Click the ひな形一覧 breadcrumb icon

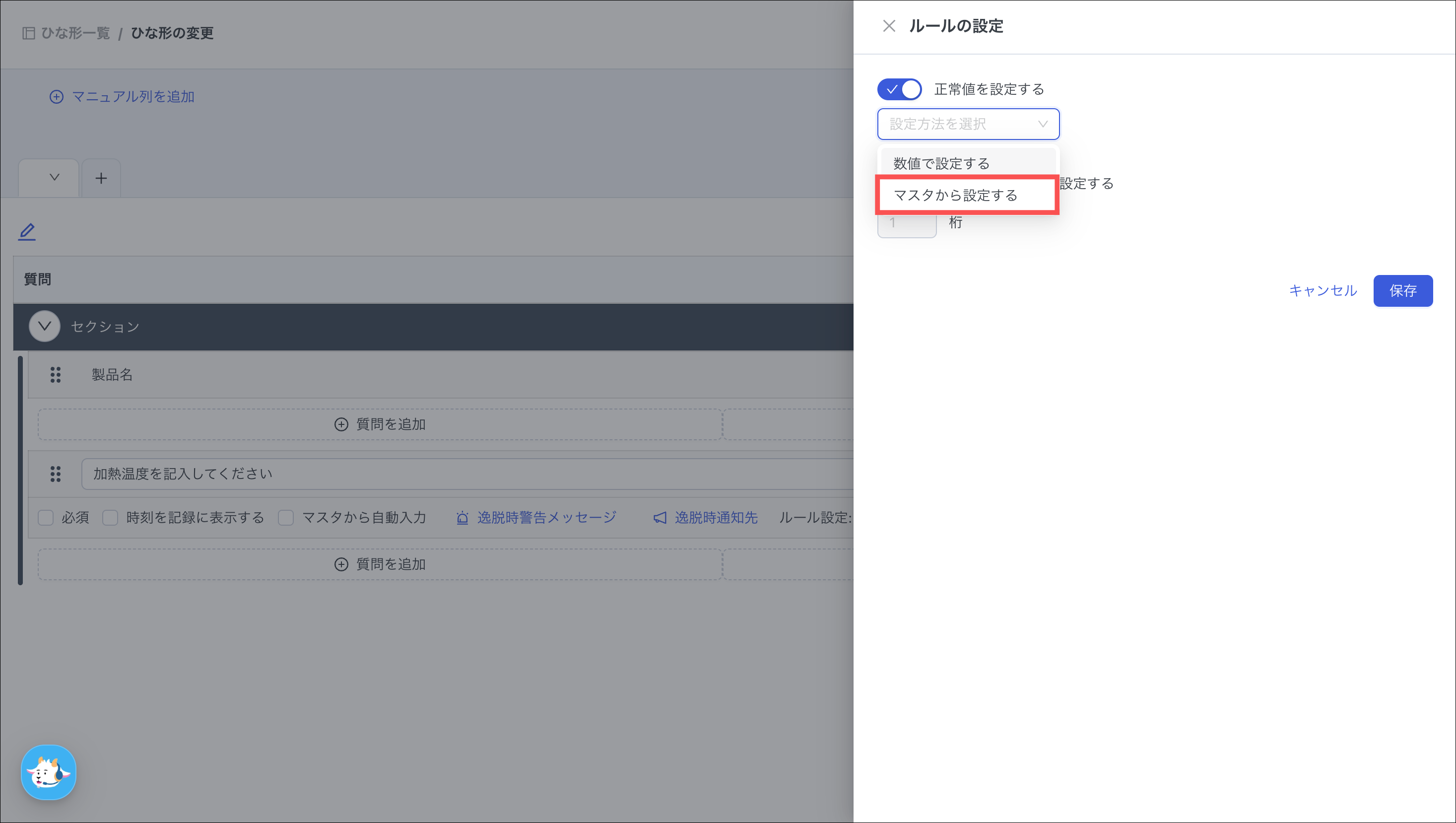[x=28, y=33]
